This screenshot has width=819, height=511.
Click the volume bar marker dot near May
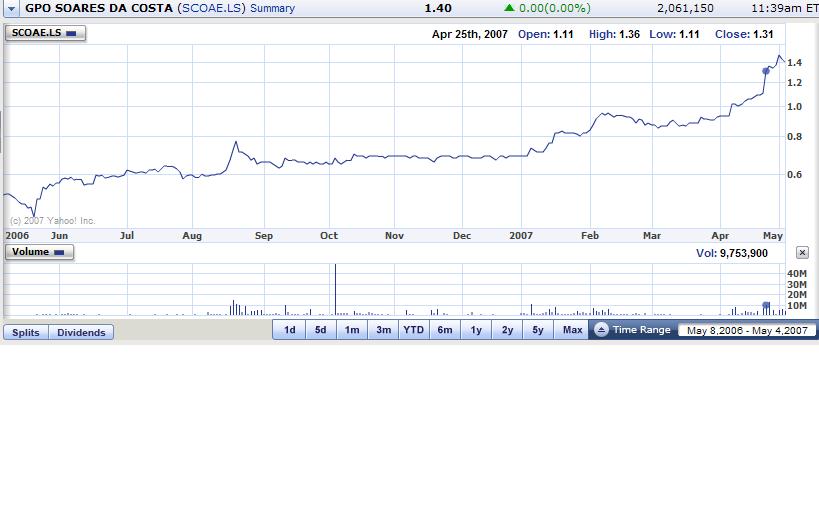[x=766, y=305]
